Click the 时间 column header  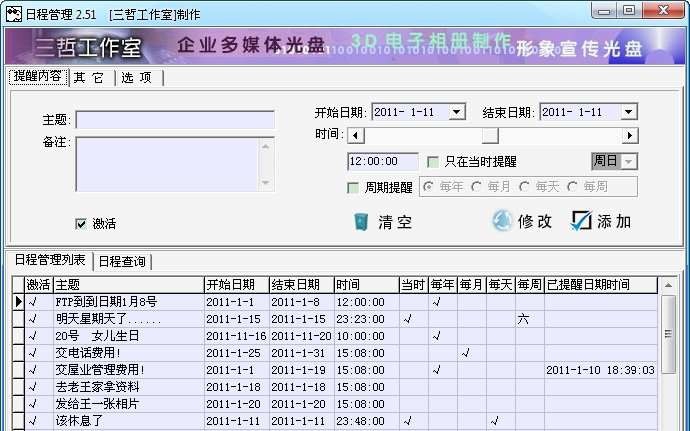point(367,285)
